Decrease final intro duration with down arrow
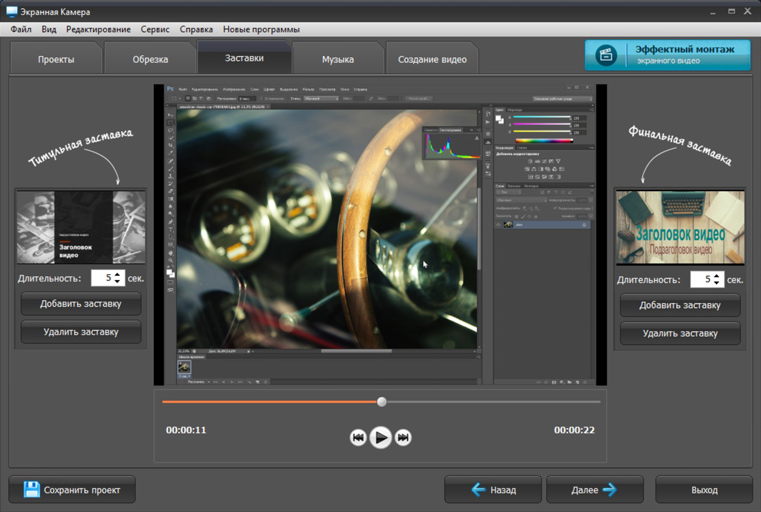 [x=716, y=284]
